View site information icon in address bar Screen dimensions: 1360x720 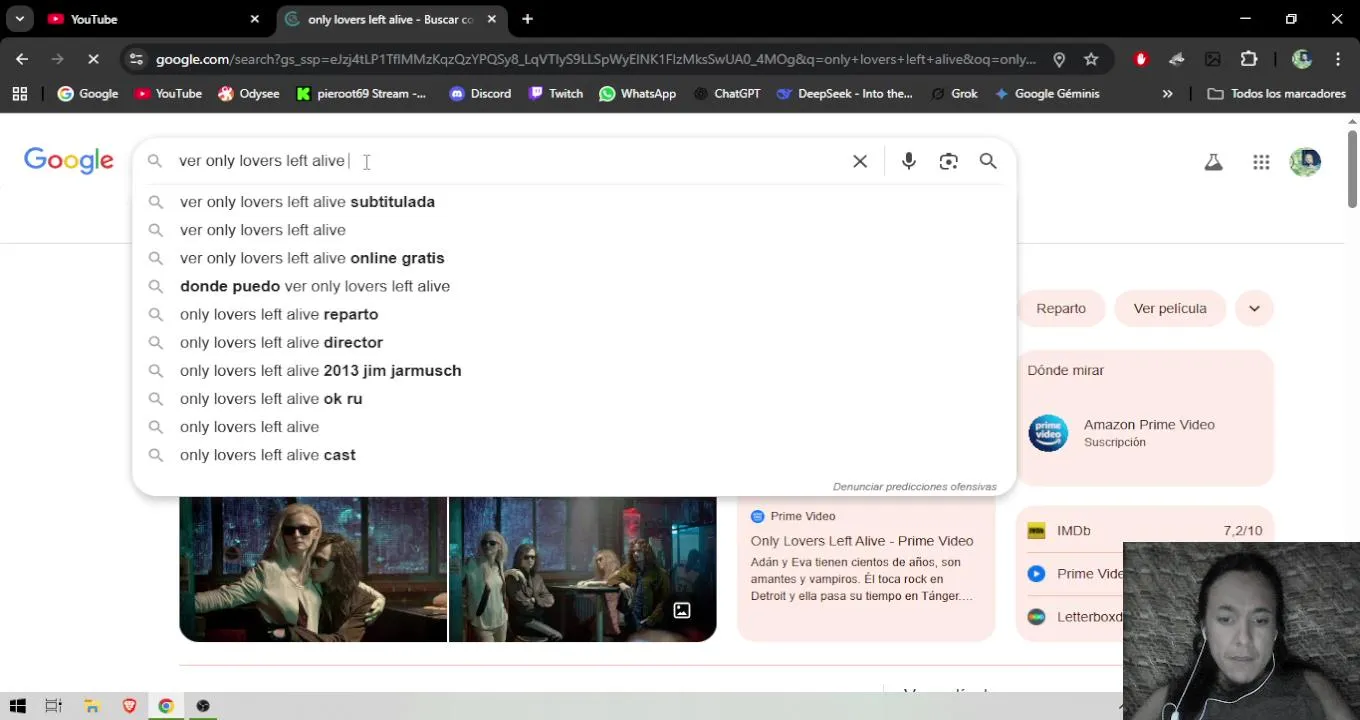[136, 59]
